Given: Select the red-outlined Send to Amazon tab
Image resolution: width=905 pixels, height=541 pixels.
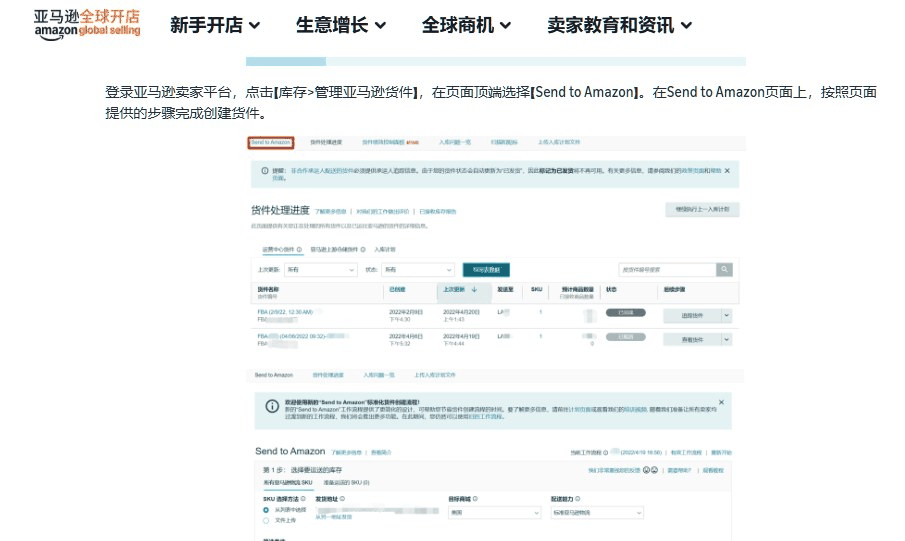Looking at the screenshot, I should click(x=271, y=143).
